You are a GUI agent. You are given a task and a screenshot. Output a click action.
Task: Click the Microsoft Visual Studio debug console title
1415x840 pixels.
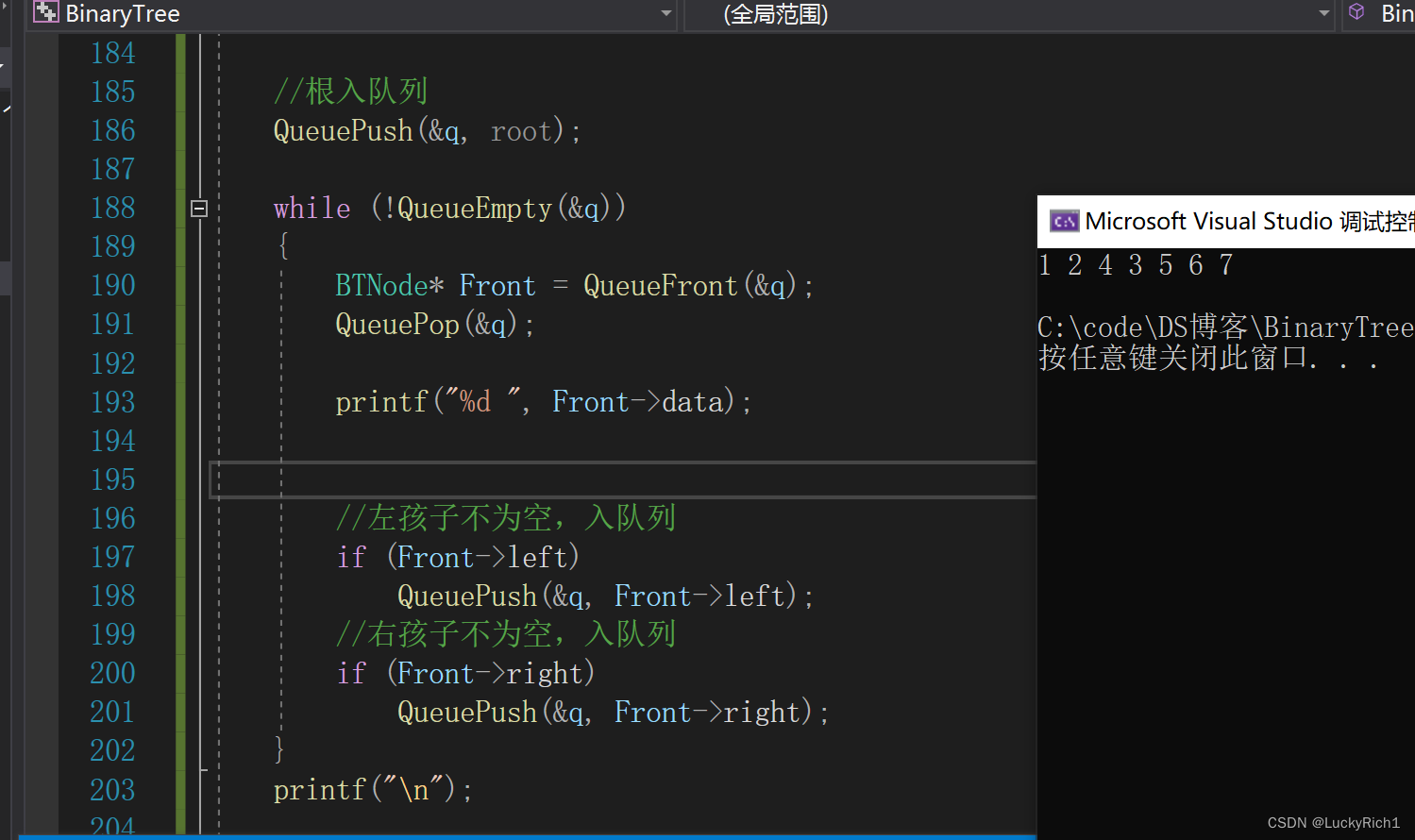(1249, 222)
